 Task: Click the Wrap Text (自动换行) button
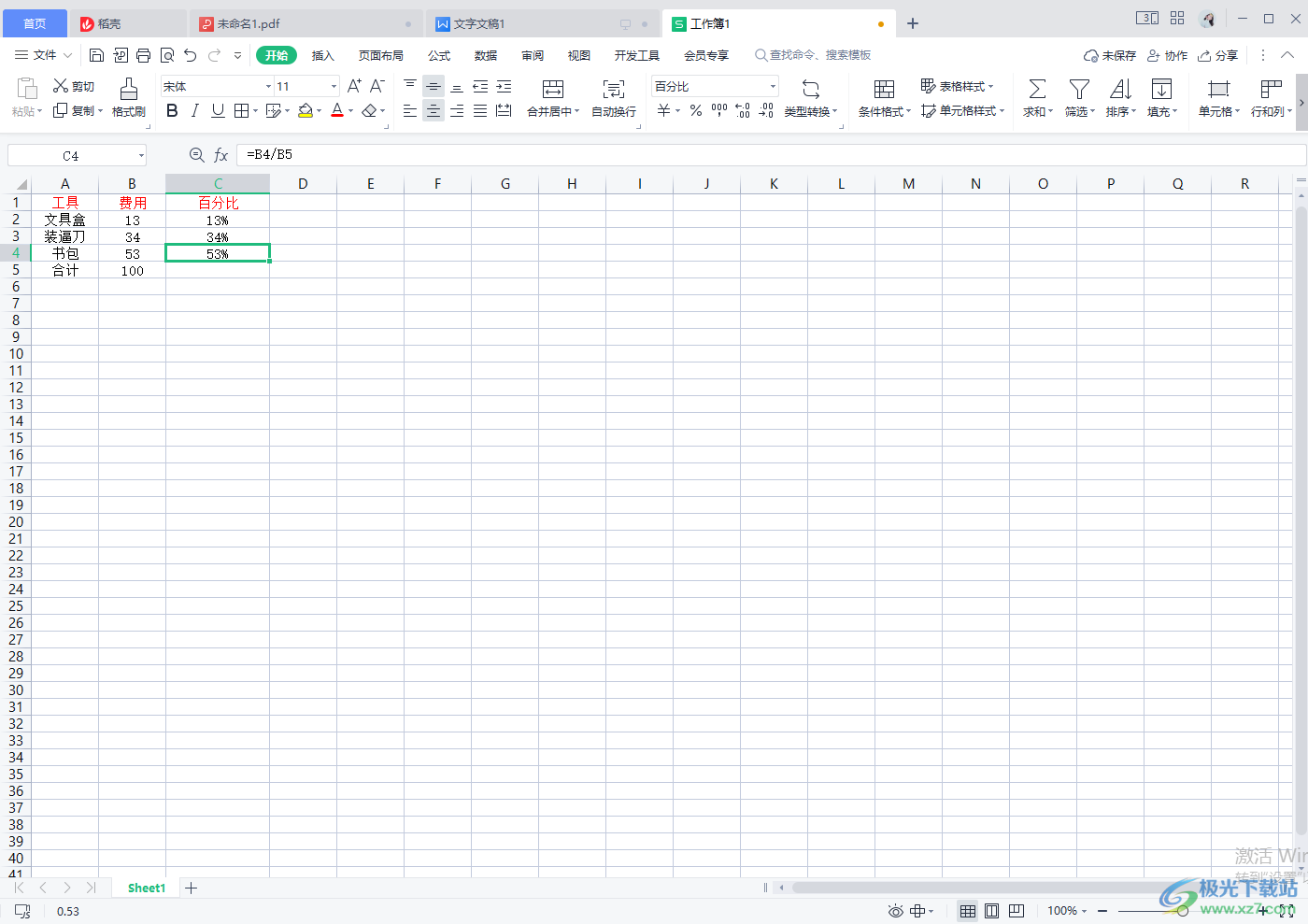(614, 97)
